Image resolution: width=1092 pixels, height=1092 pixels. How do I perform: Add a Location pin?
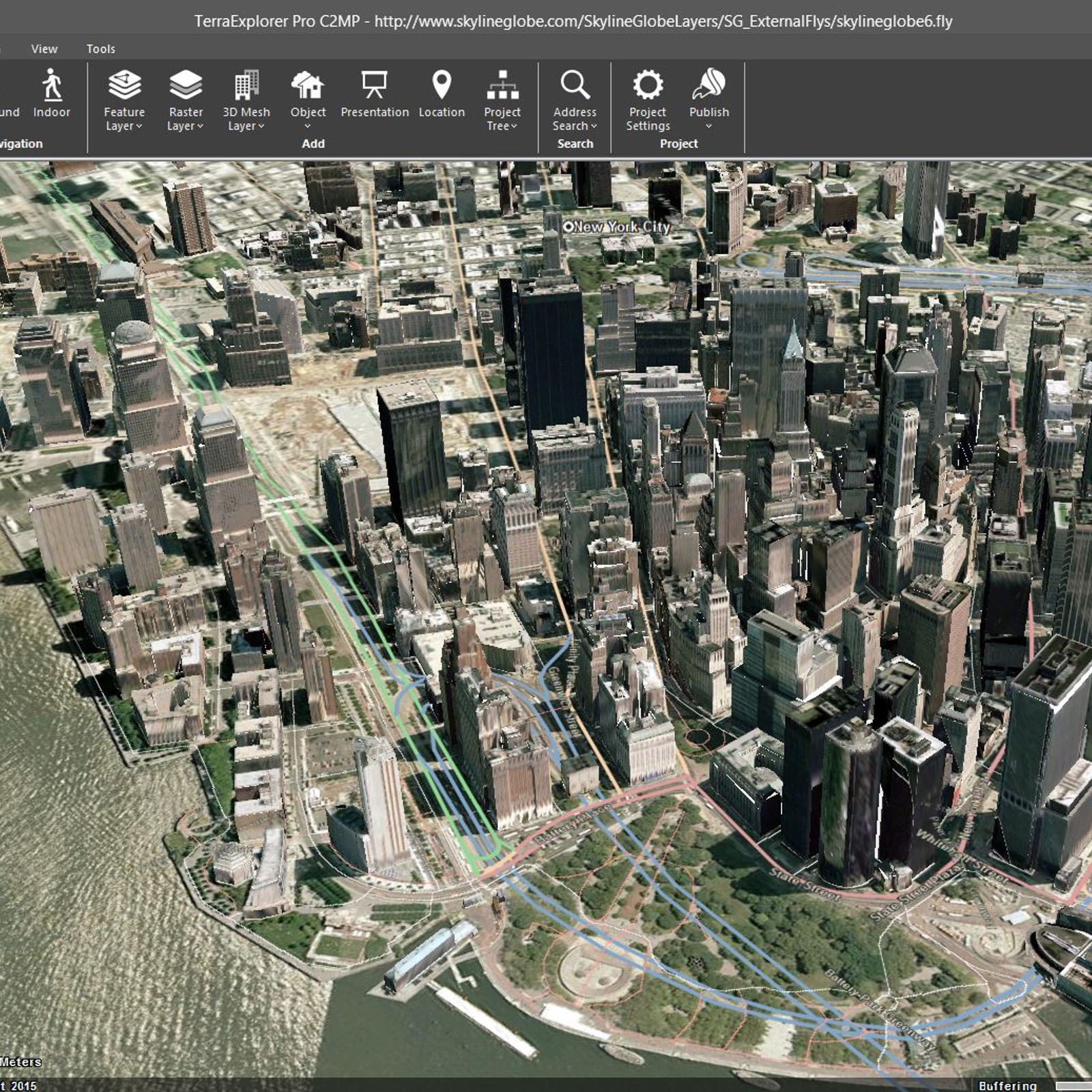(442, 94)
